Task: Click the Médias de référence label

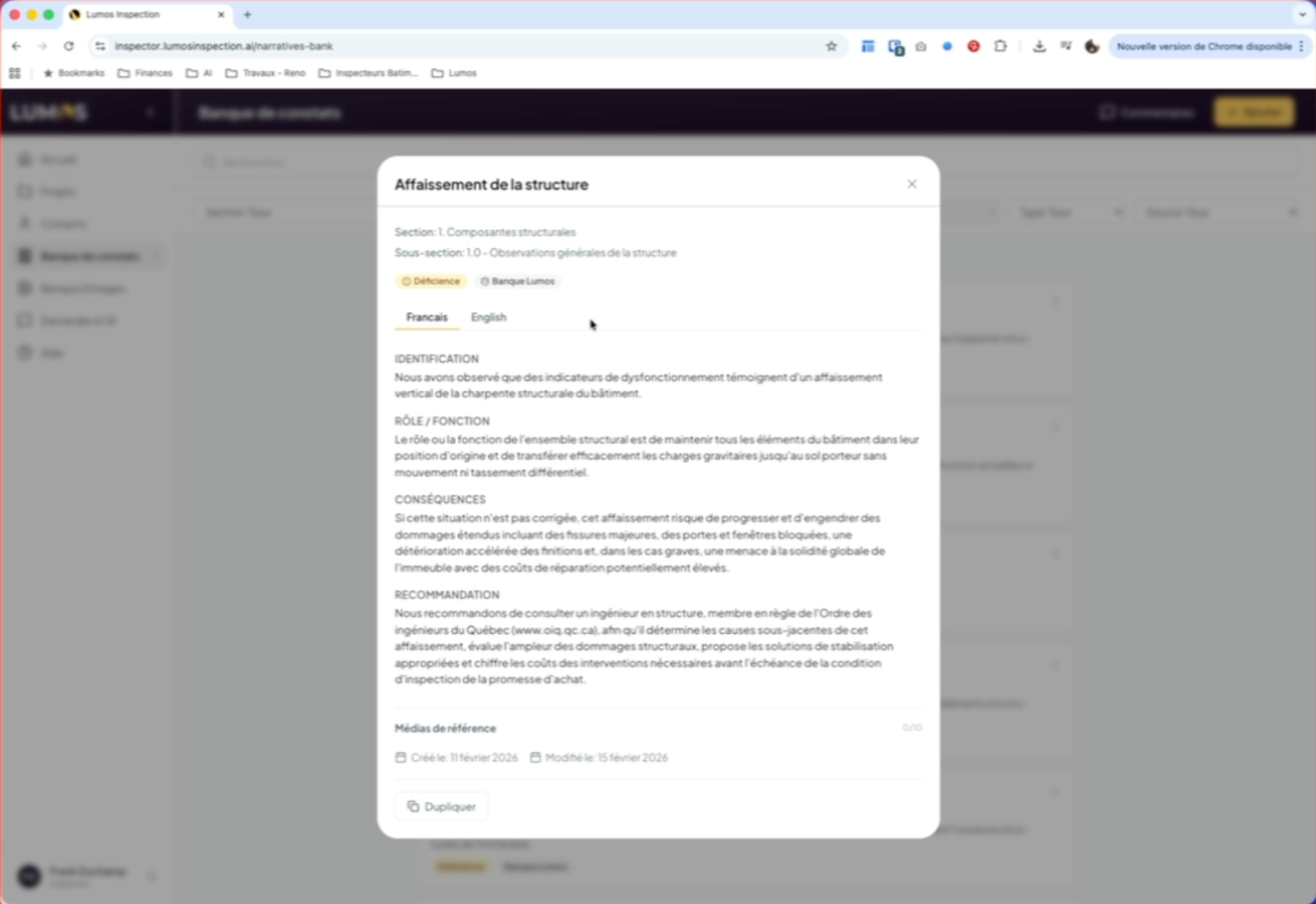Action: pyautogui.click(x=445, y=728)
